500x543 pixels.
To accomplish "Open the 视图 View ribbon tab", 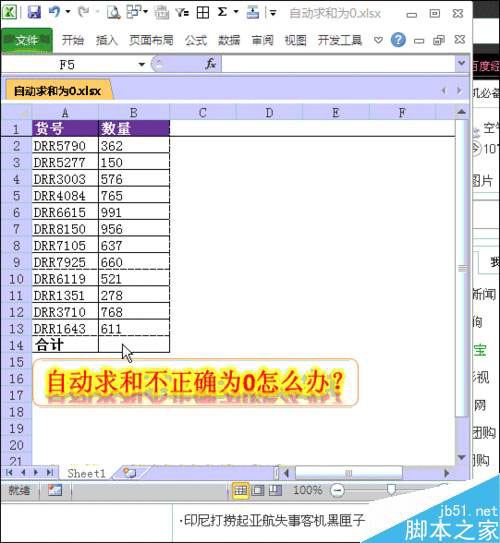I will 295,40.
